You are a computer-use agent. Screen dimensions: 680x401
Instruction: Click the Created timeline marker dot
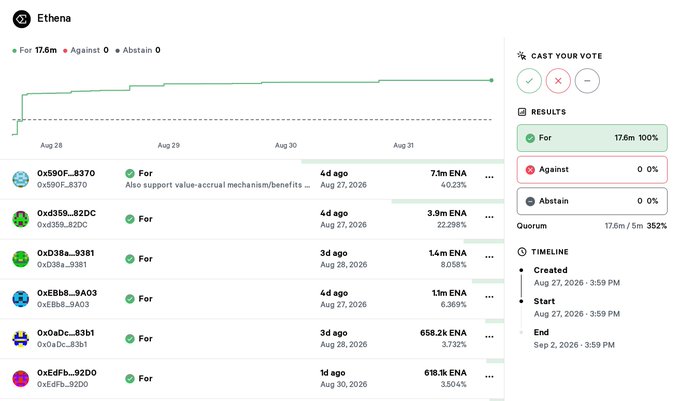coord(521,270)
